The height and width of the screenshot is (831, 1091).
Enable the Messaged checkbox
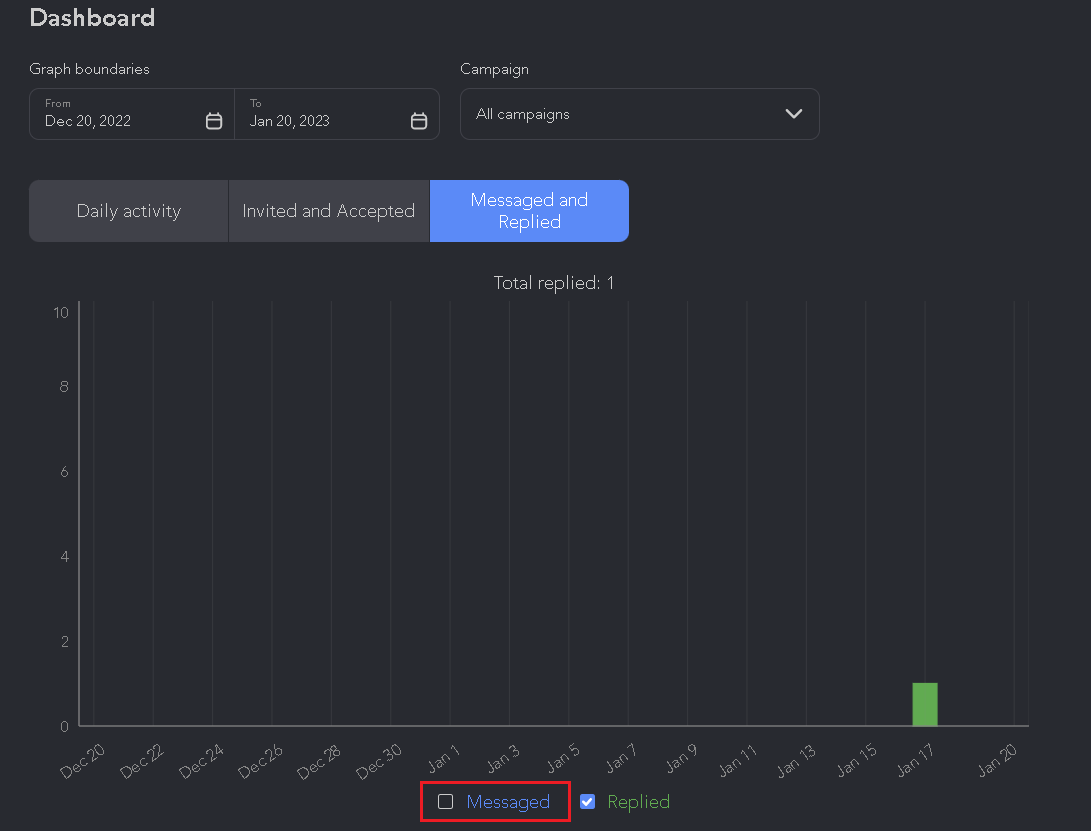coord(446,801)
